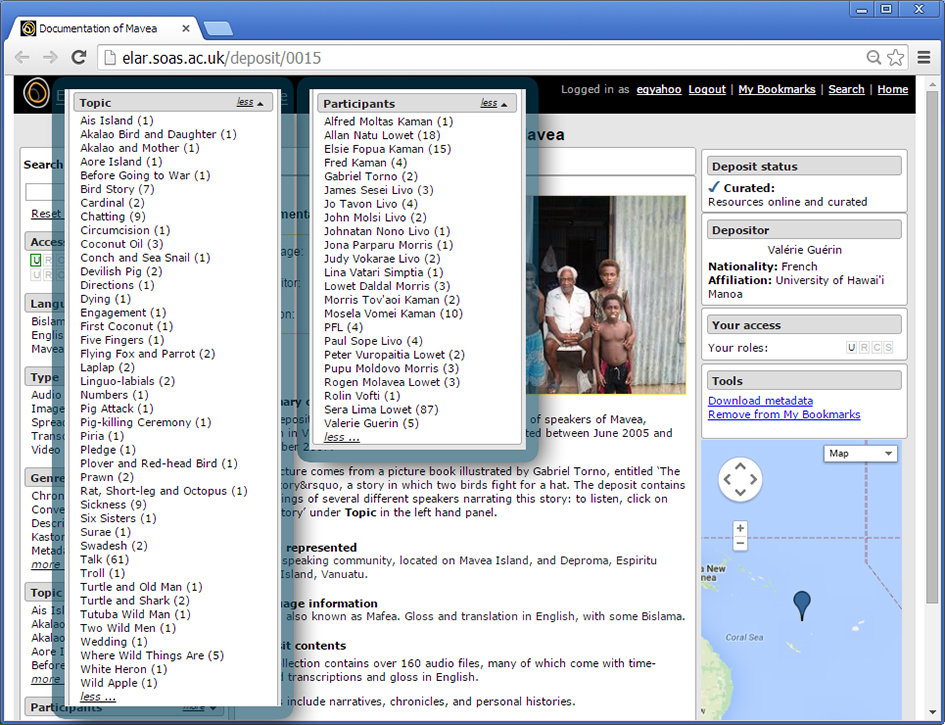Click 'less ...' at bottom of Participants list
This screenshot has width=945, height=725.
342,437
